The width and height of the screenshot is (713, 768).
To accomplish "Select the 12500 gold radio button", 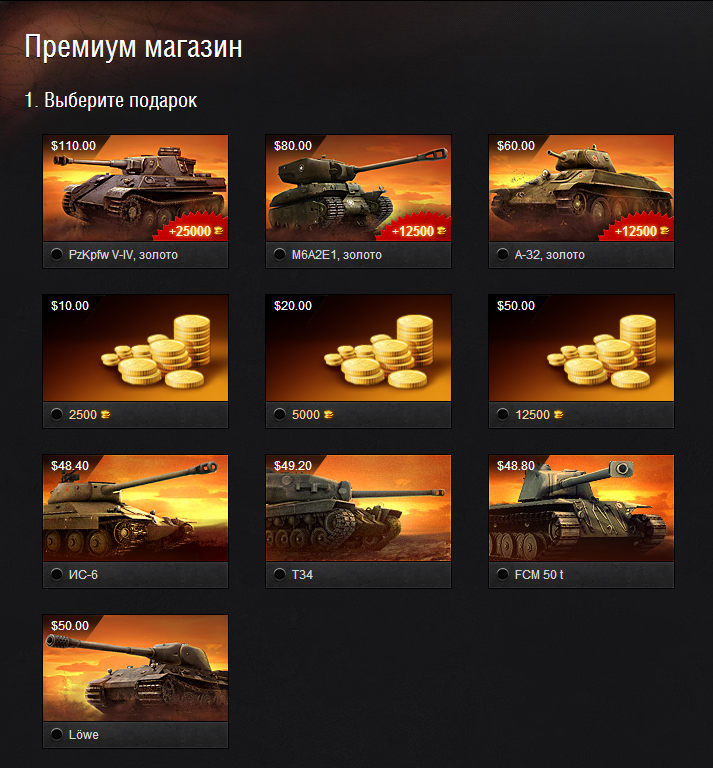I will pos(502,414).
